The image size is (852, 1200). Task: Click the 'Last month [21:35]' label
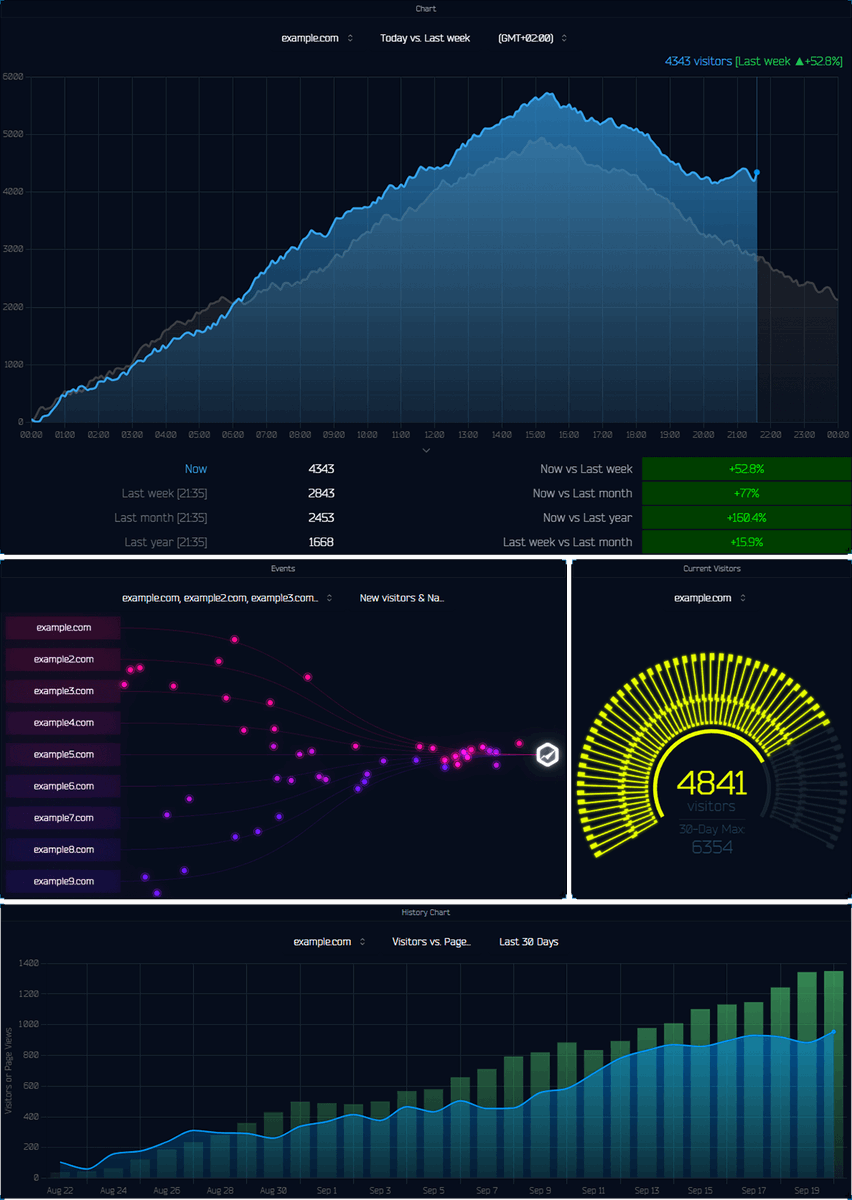pyautogui.click(x=161, y=518)
